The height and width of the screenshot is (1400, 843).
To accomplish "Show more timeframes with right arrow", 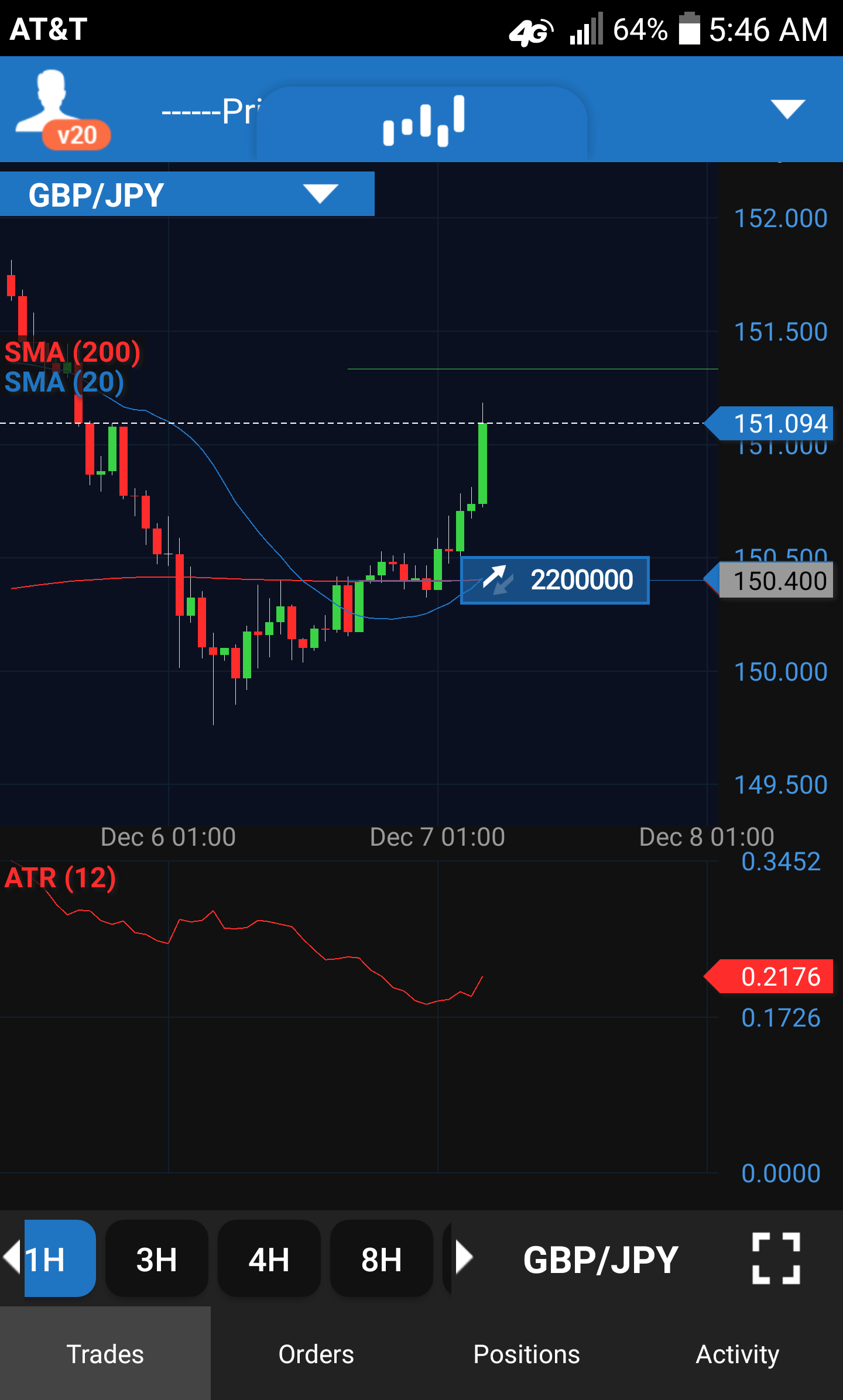I will [x=464, y=1257].
